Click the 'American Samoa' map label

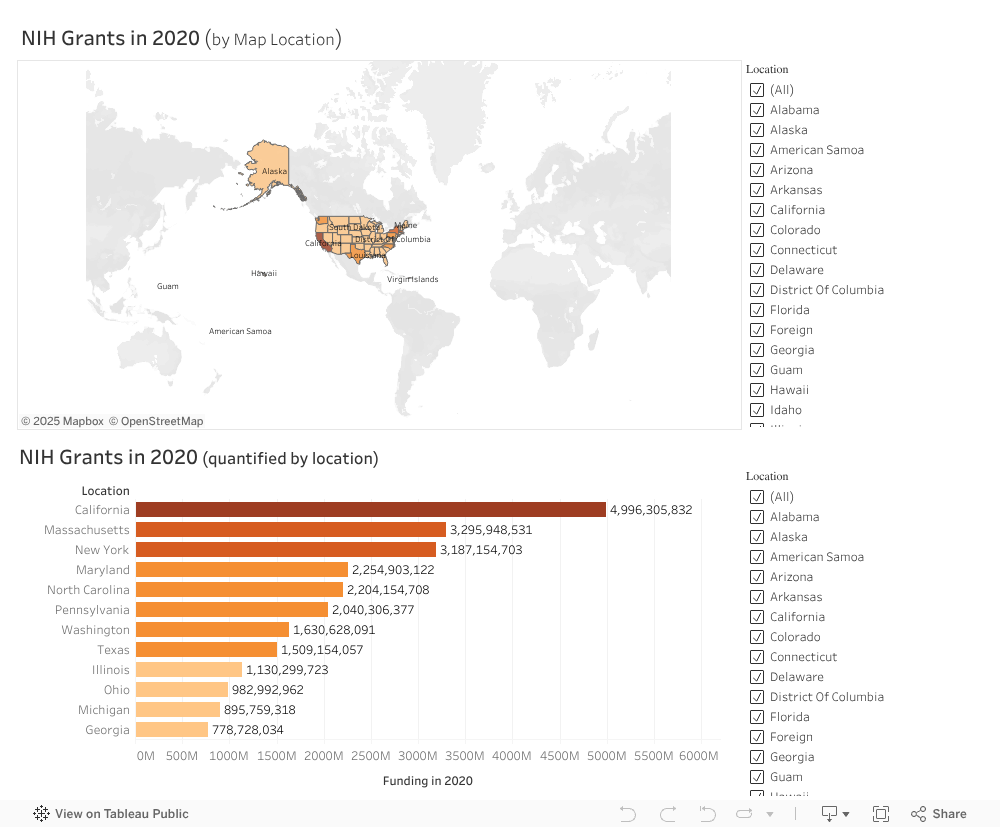point(240,331)
